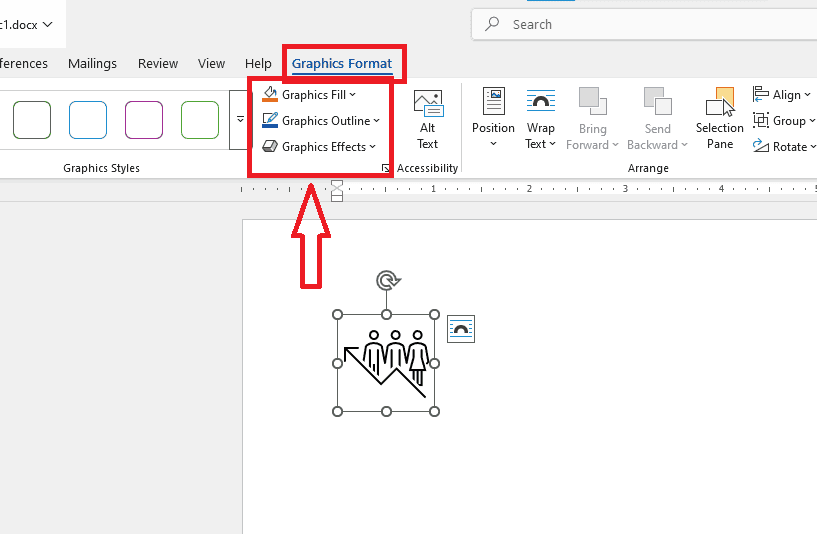
Task: Open the Wrap Text options
Action: coord(540,119)
